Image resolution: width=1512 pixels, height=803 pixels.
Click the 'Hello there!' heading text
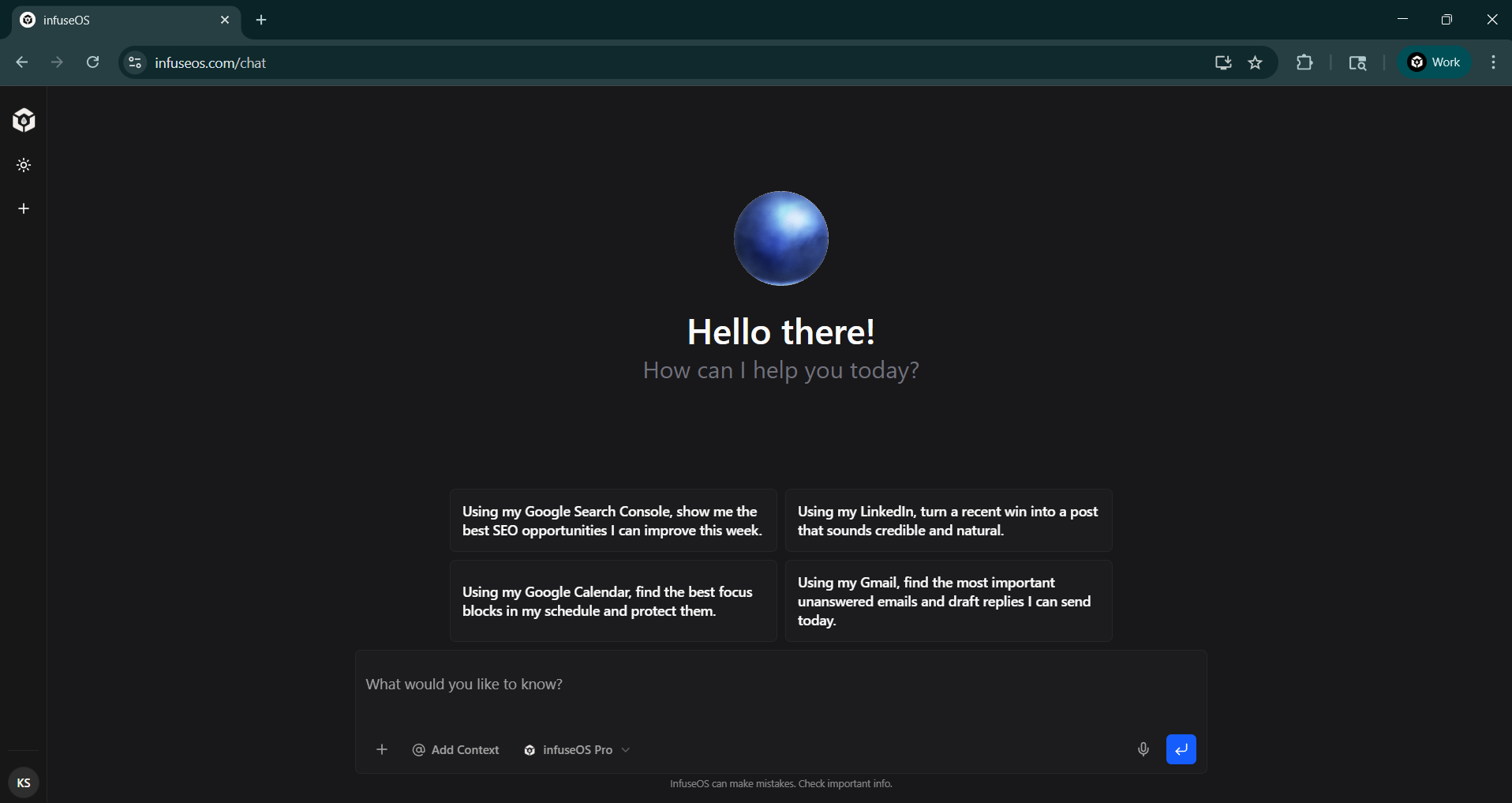pos(781,332)
